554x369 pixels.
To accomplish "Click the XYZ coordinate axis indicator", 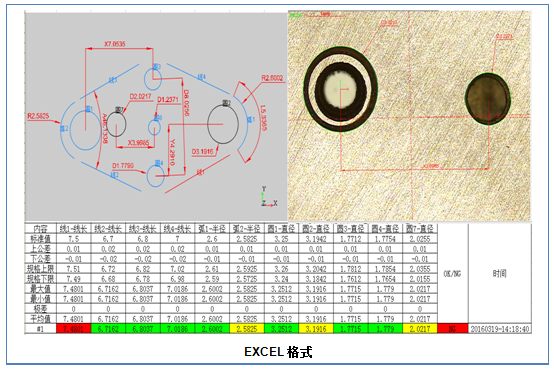I will [269, 197].
